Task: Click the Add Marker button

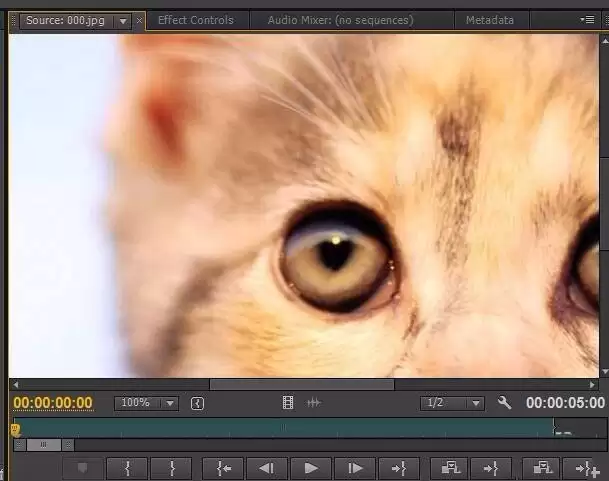Action: pyautogui.click(x=83, y=468)
